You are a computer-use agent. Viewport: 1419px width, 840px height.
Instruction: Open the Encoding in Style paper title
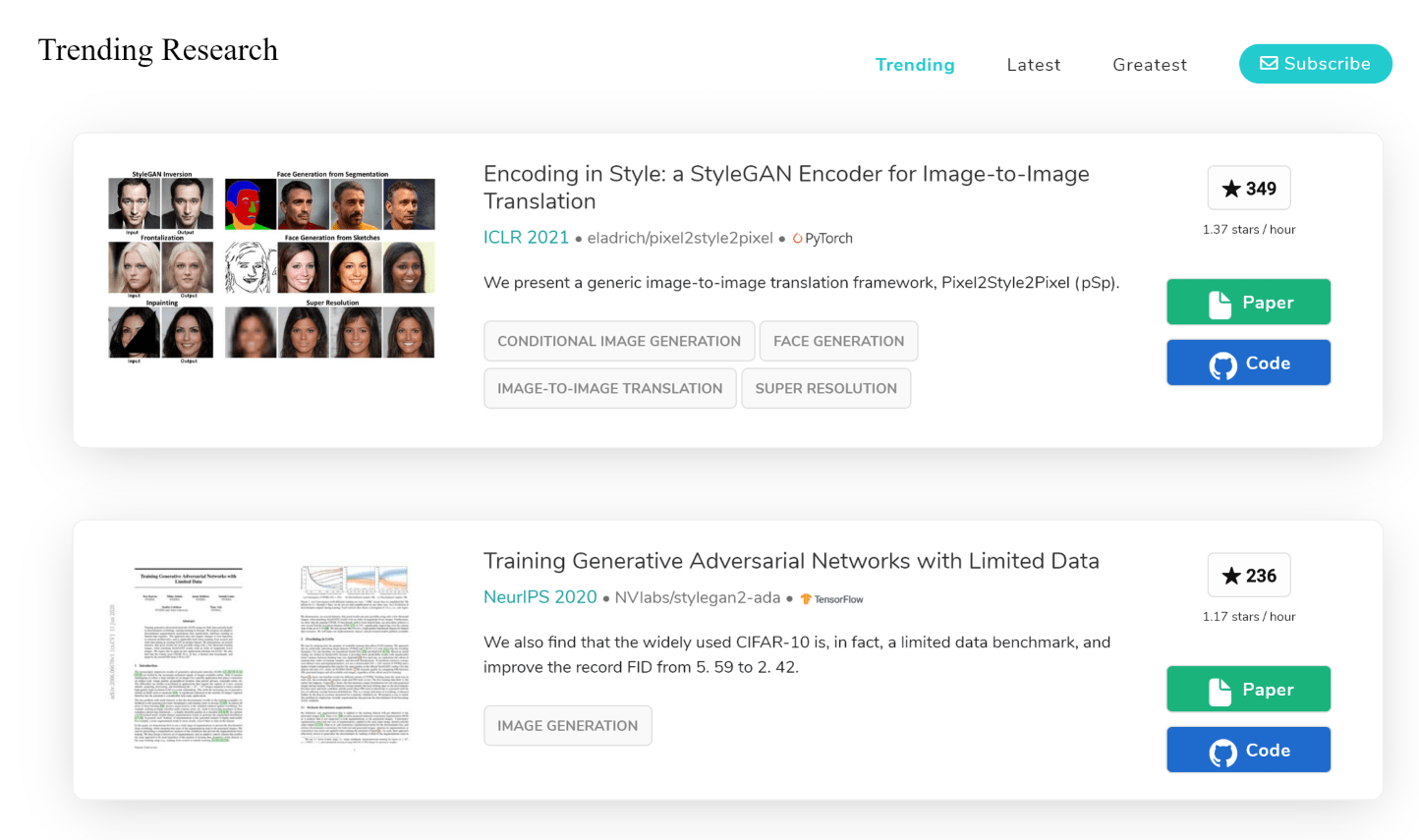(786, 188)
